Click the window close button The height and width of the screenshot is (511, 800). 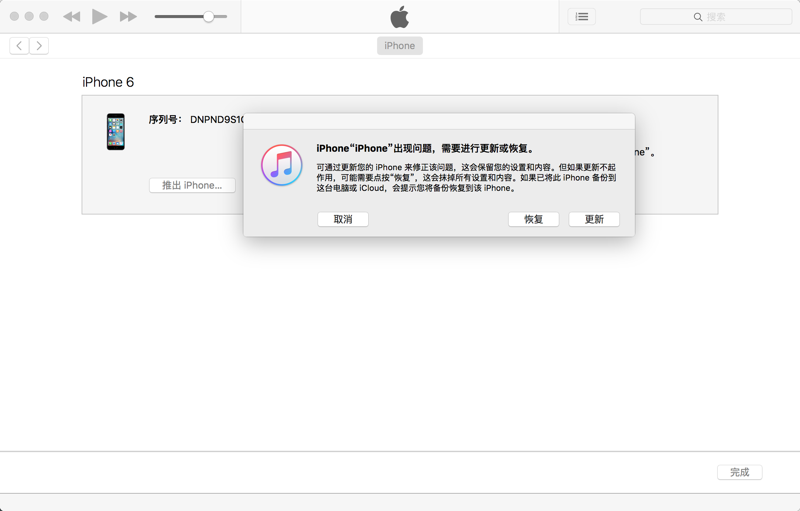click(14, 16)
